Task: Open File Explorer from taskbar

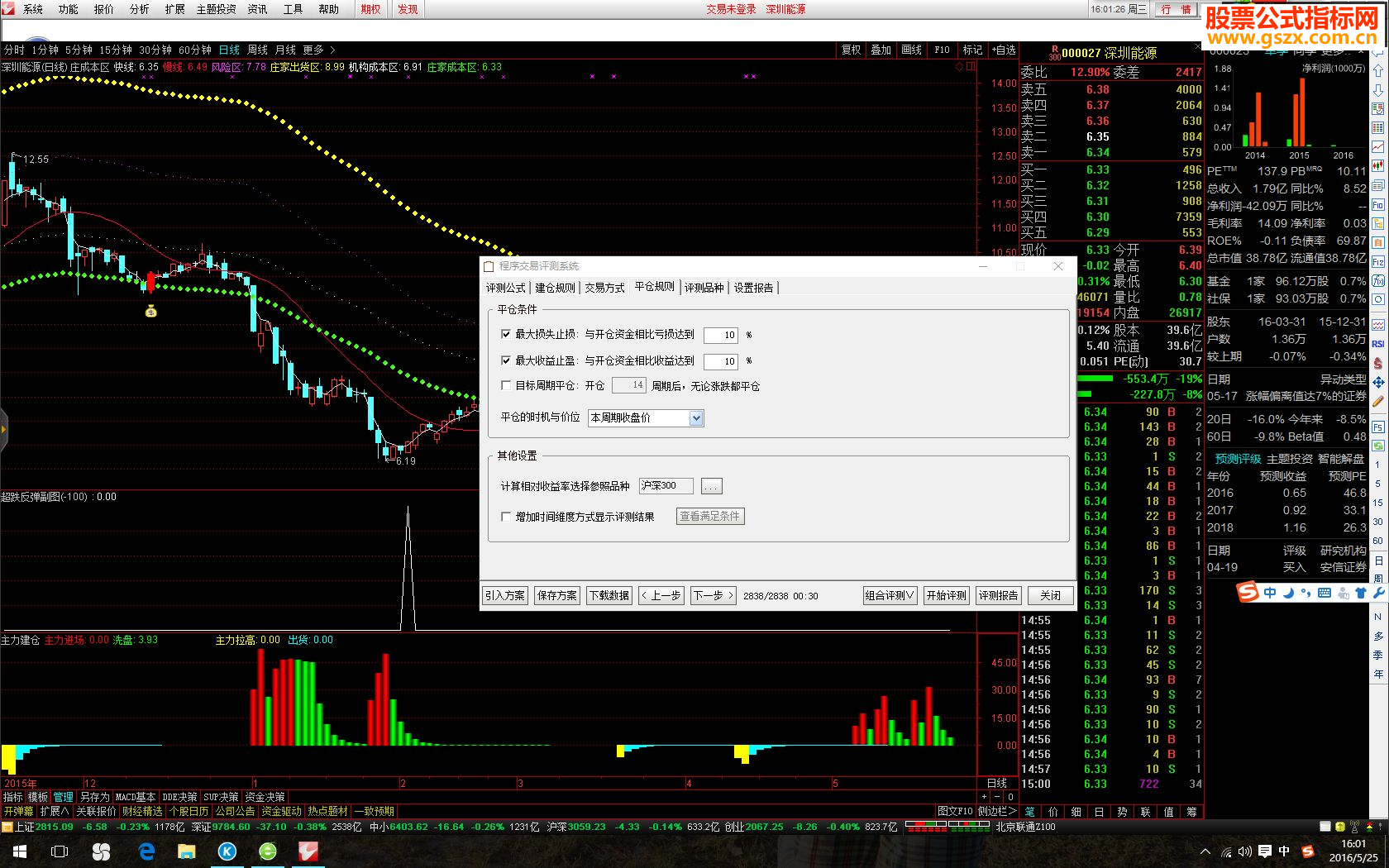Action: (187, 851)
